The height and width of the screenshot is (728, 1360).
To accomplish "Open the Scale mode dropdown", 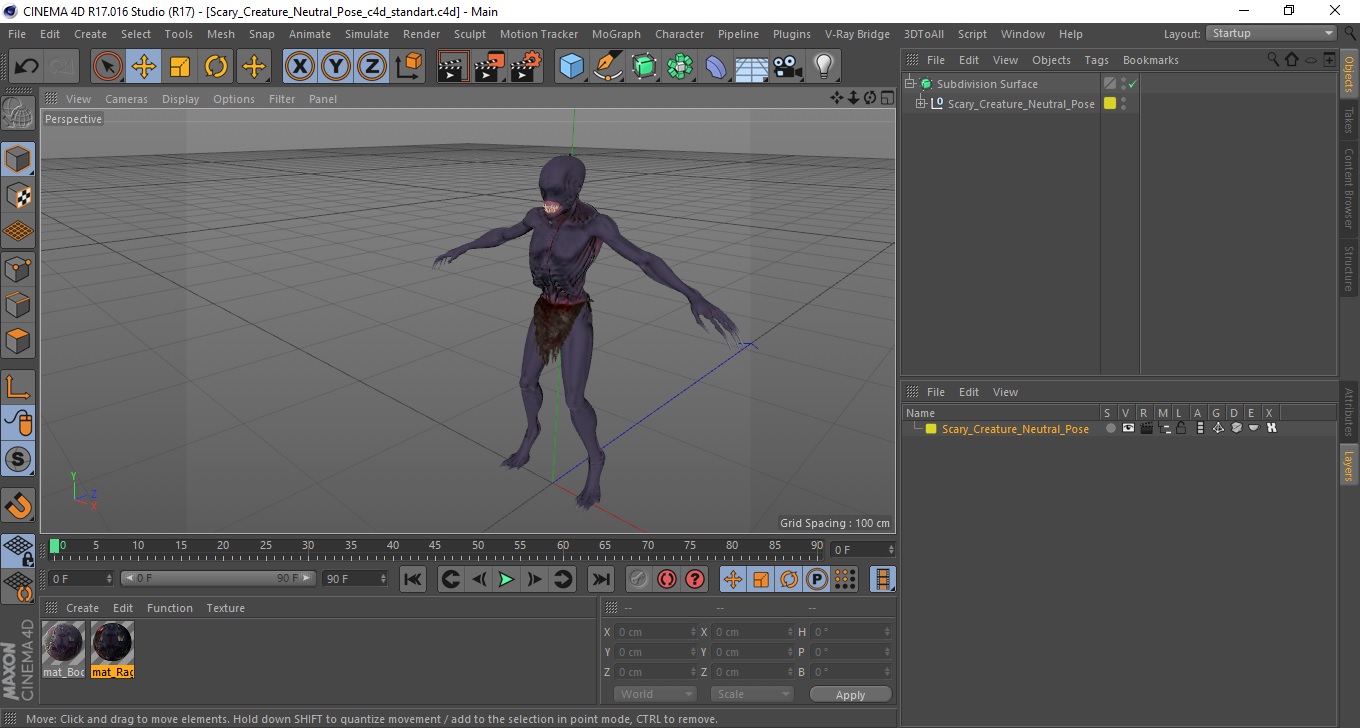I will 752,694.
